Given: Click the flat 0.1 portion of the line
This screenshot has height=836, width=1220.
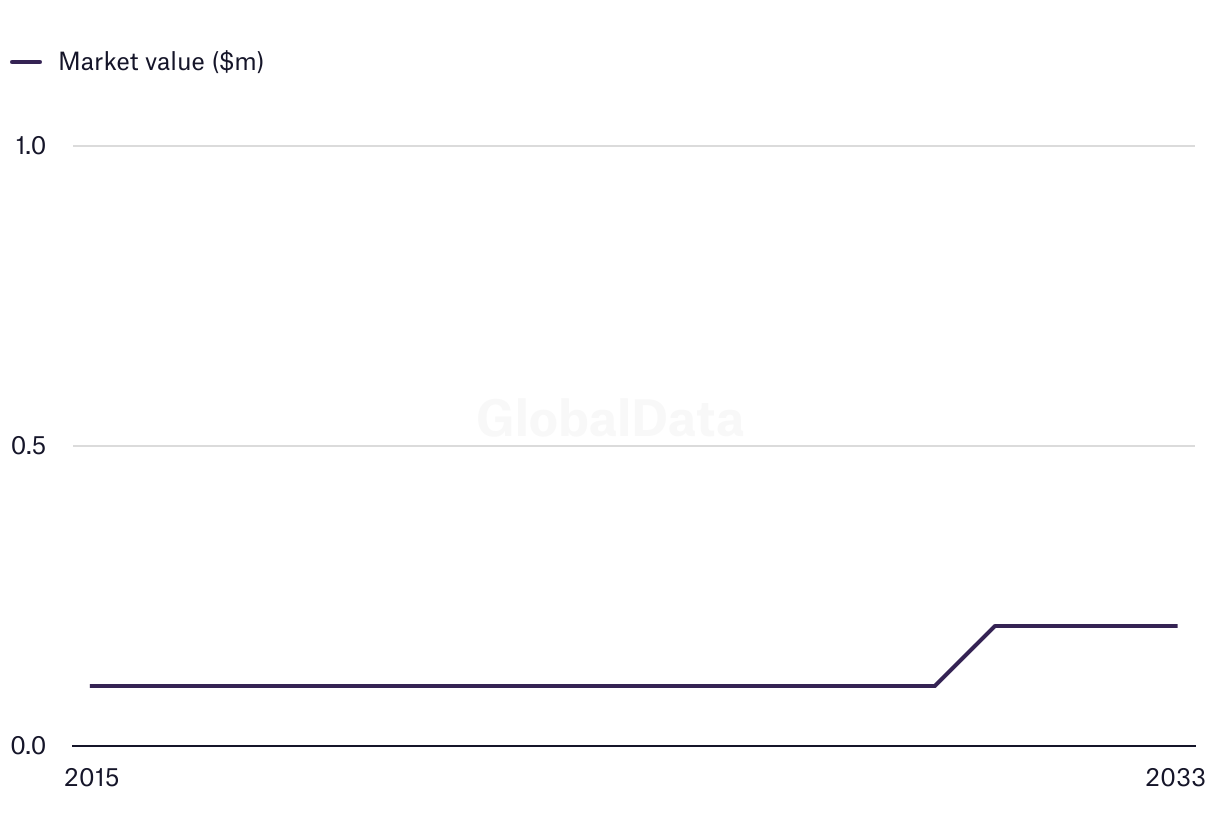Looking at the screenshot, I should click(500, 686).
